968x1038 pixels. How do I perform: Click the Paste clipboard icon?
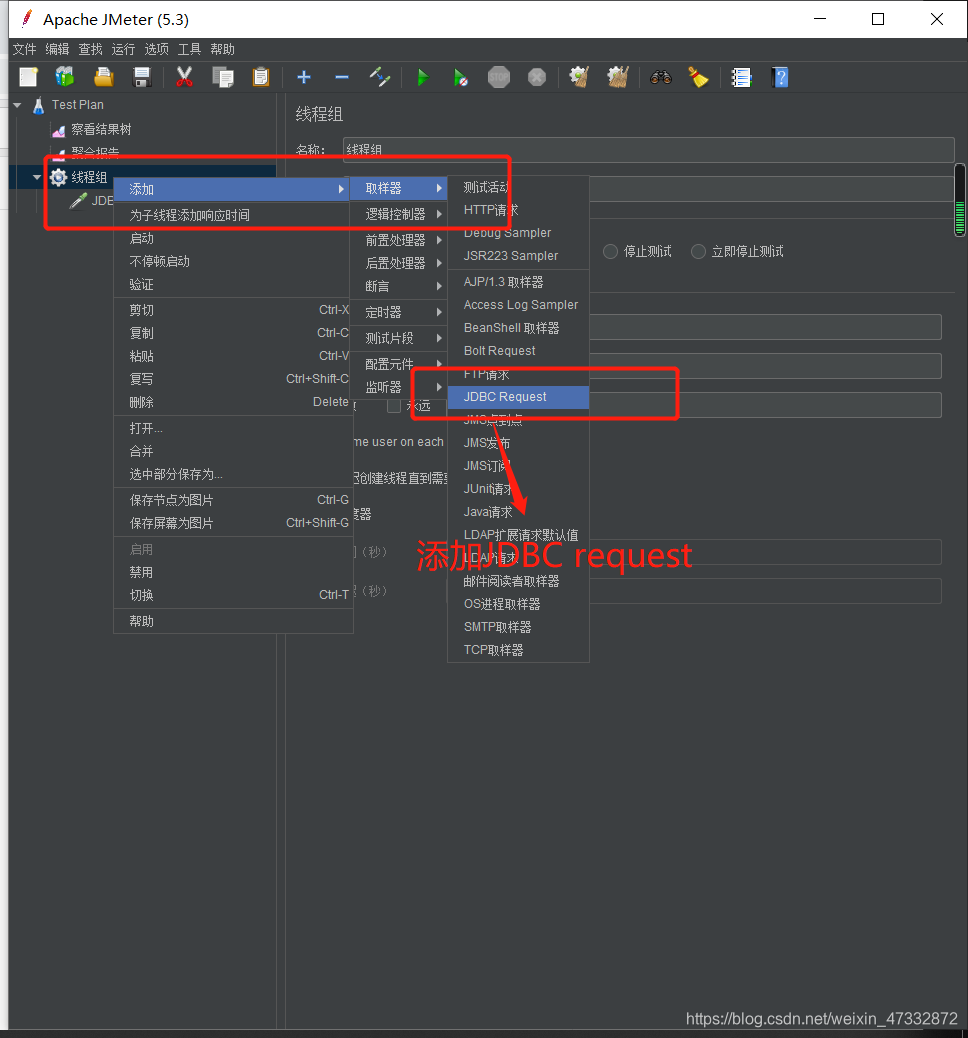(261, 77)
